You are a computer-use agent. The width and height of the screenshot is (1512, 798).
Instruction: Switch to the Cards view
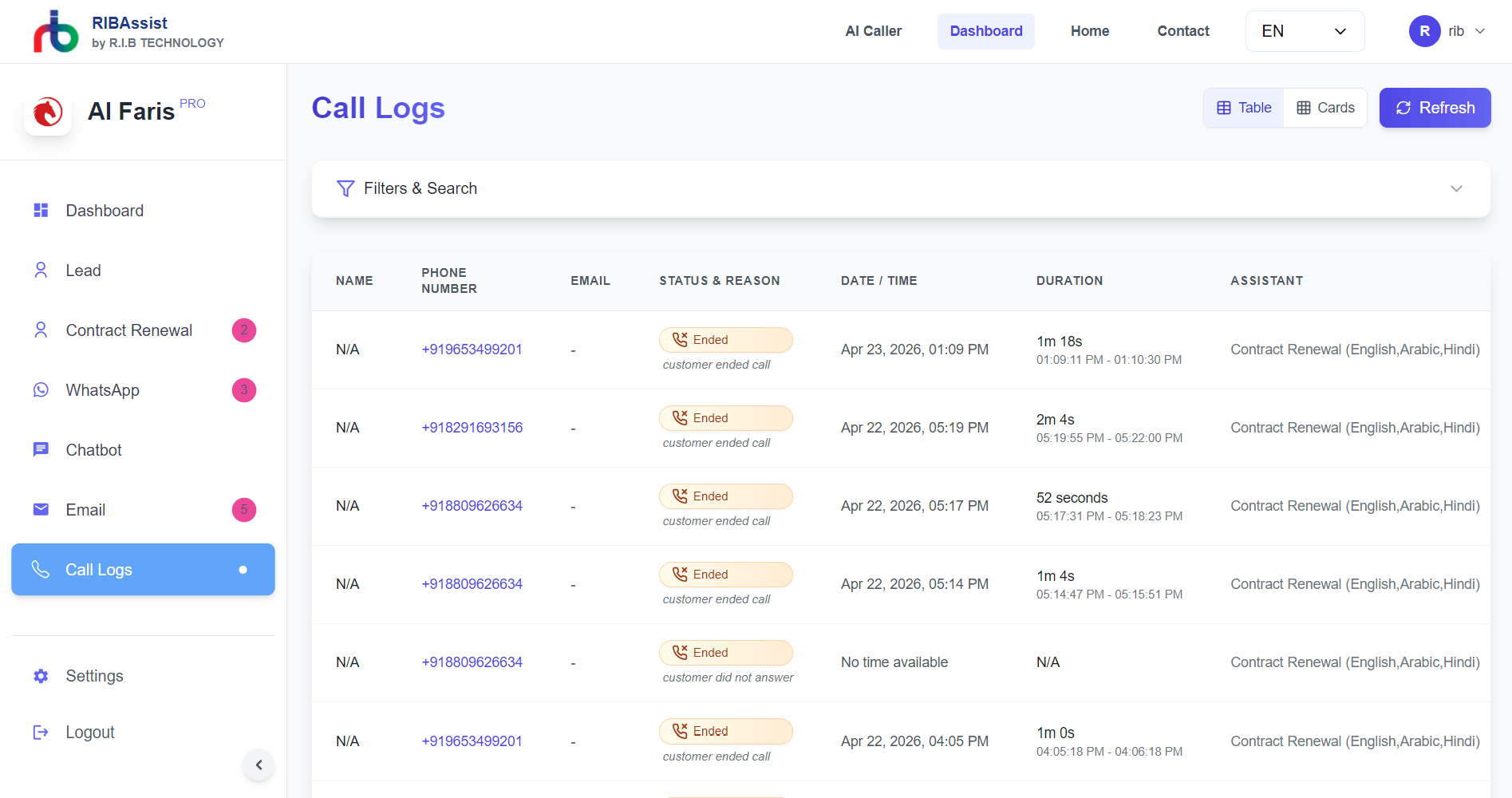[1324, 107]
